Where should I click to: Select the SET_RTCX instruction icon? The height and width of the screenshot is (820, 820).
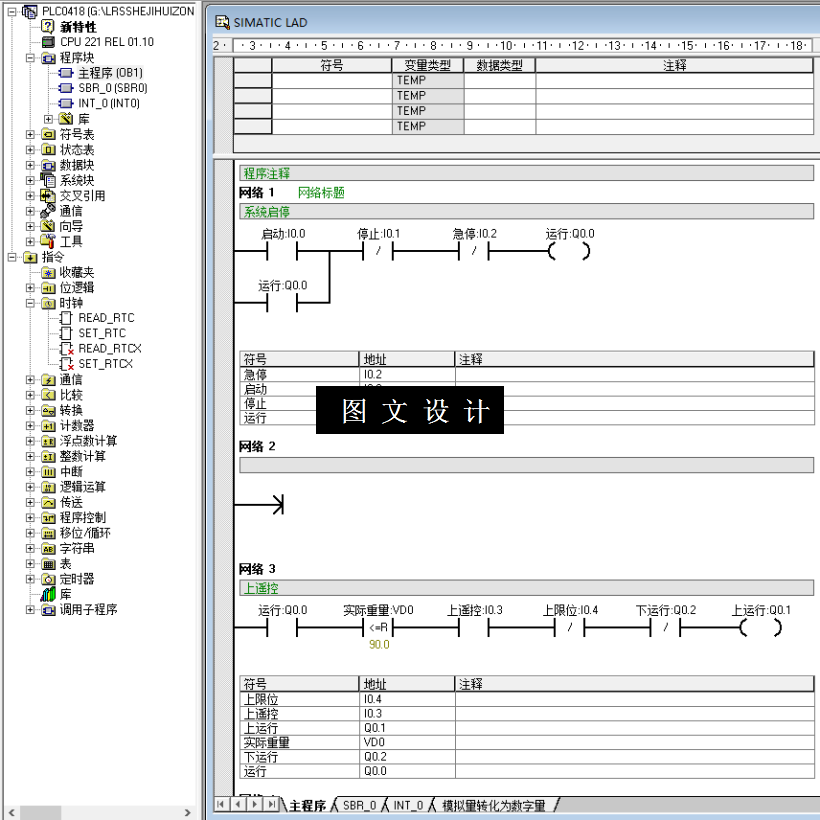66,363
